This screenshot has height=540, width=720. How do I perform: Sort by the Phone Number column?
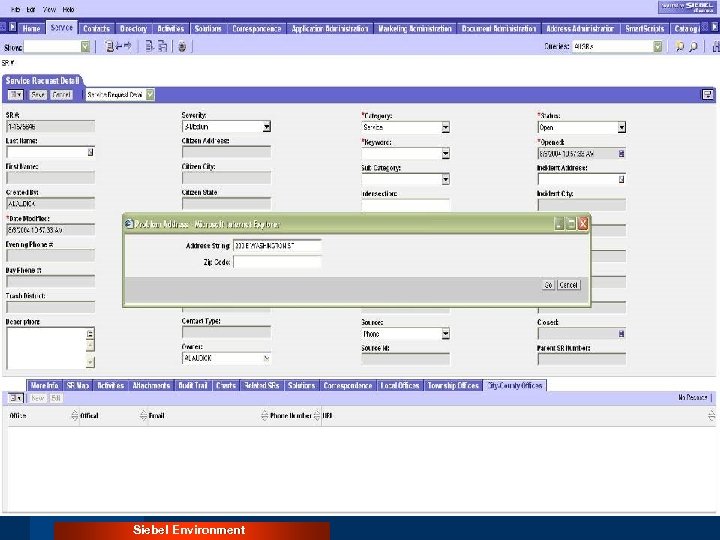[x=317, y=416]
